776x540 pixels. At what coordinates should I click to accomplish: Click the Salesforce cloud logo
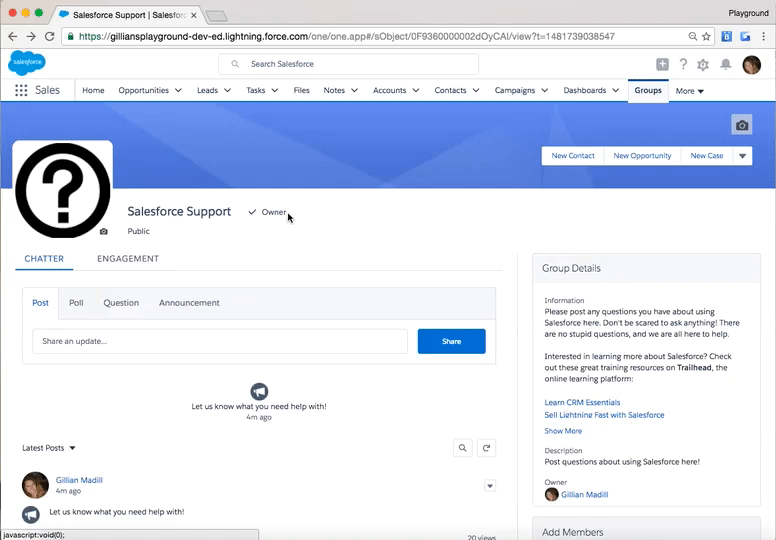[x=27, y=63]
